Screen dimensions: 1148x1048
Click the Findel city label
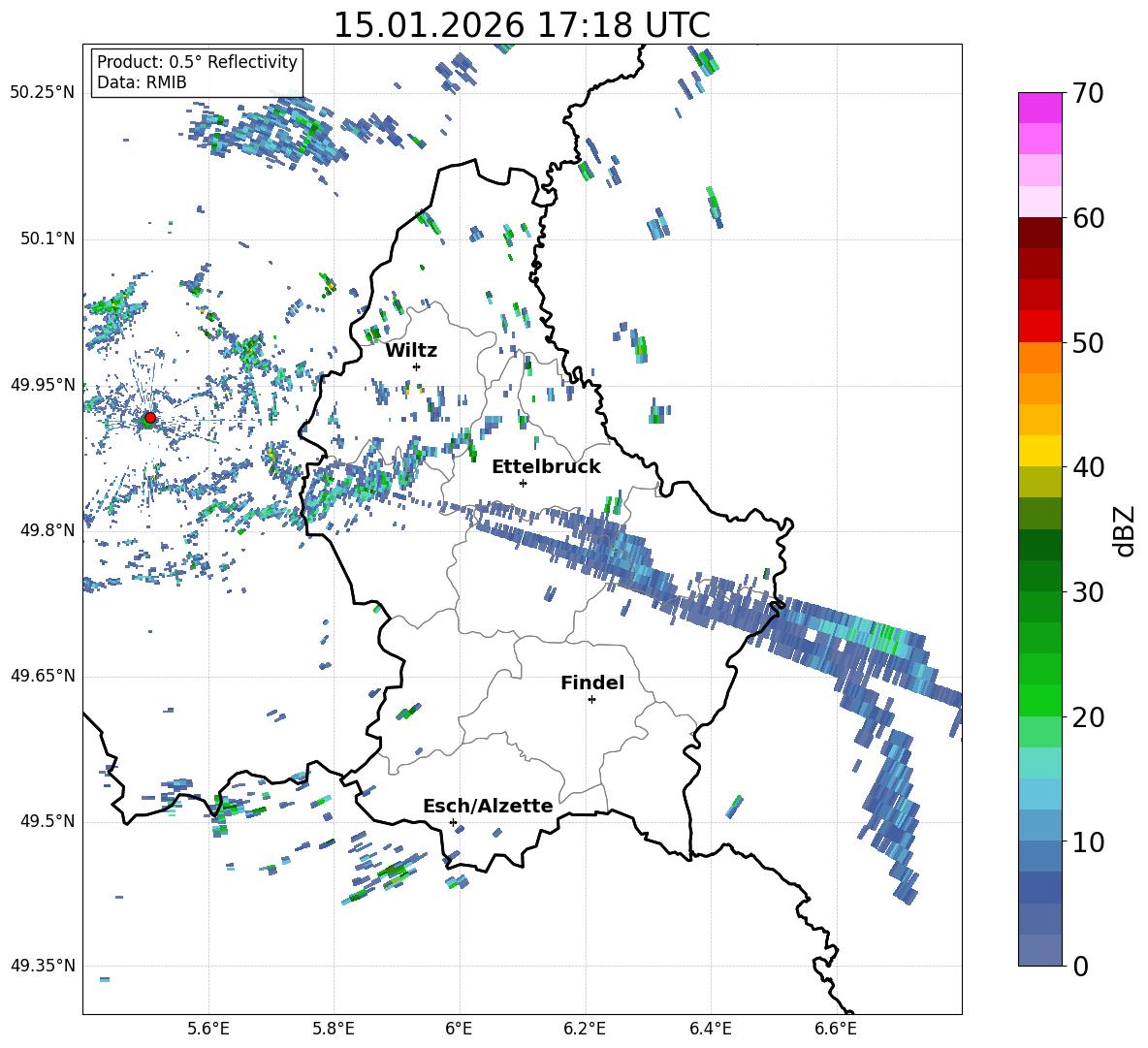click(x=592, y=683)
